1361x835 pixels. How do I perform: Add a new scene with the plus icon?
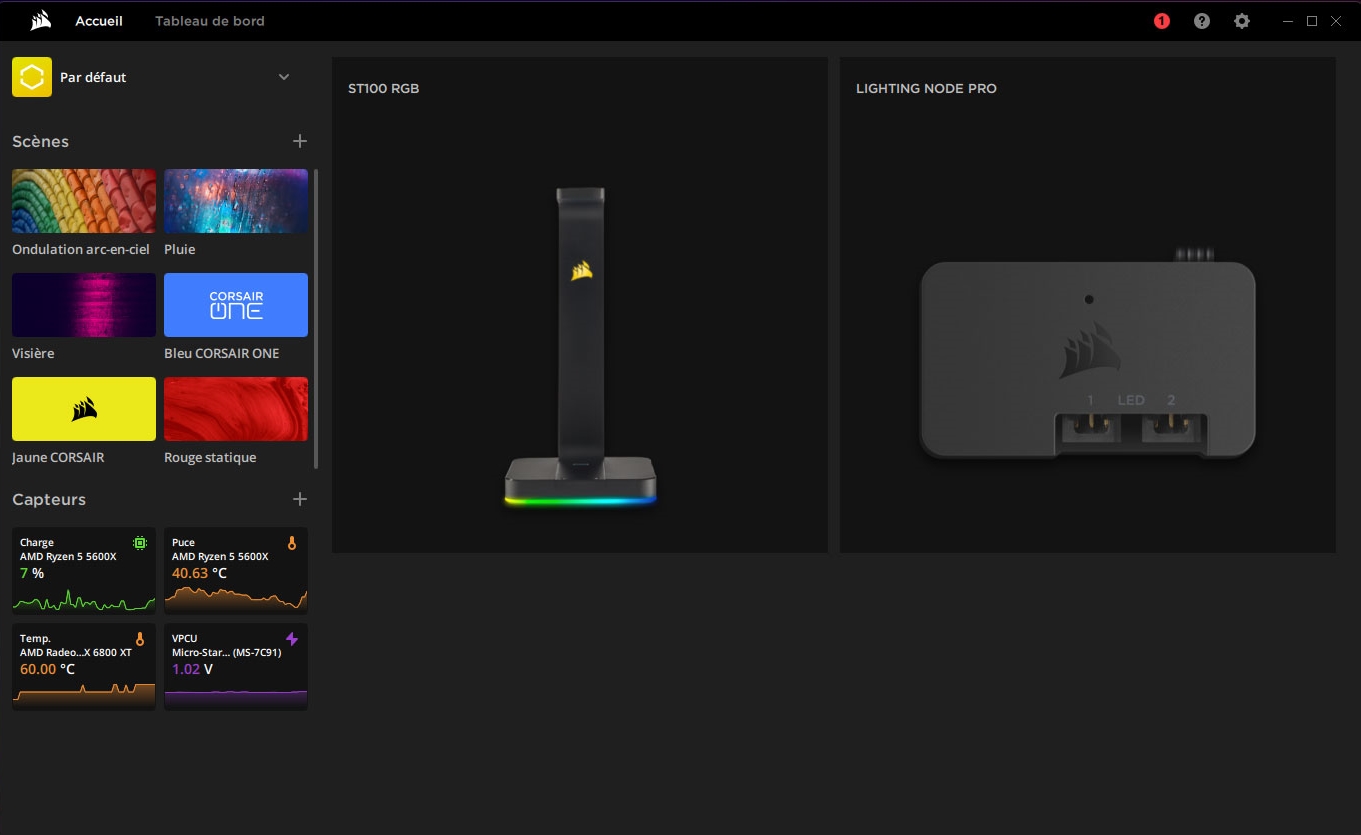(300, 141)
